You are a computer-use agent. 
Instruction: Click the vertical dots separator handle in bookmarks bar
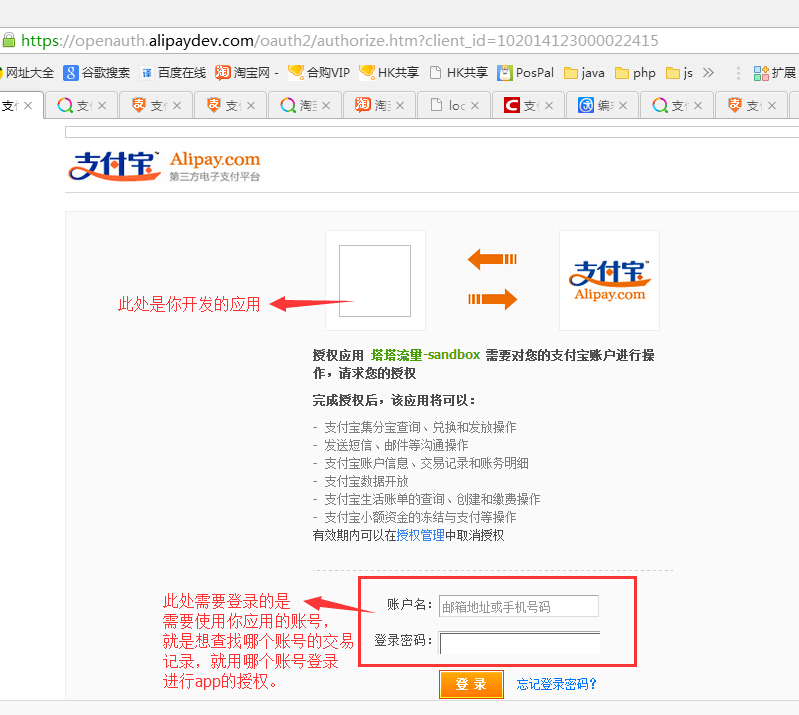[x=738, y=73]
